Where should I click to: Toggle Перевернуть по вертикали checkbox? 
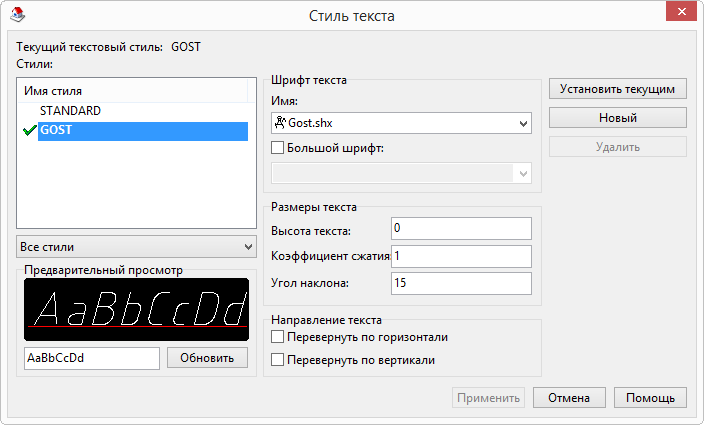tap(278, 360)
